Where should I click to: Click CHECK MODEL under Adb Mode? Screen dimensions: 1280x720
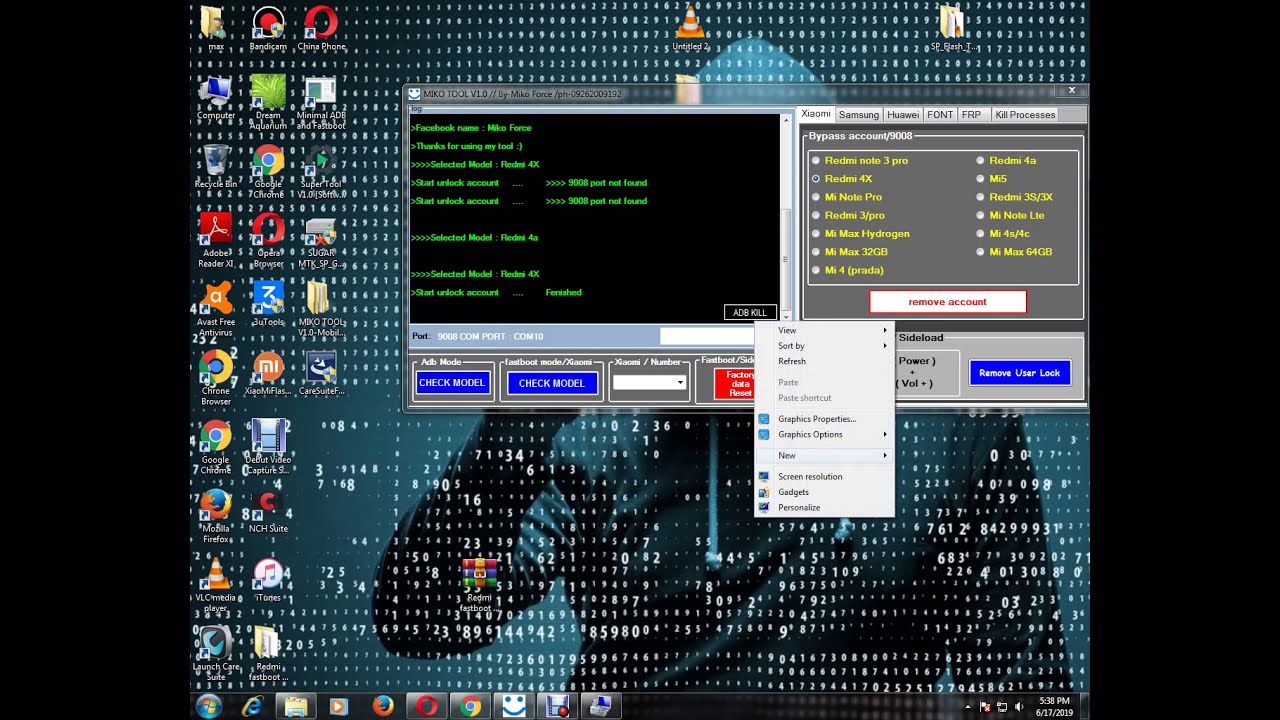click(452, 383)
